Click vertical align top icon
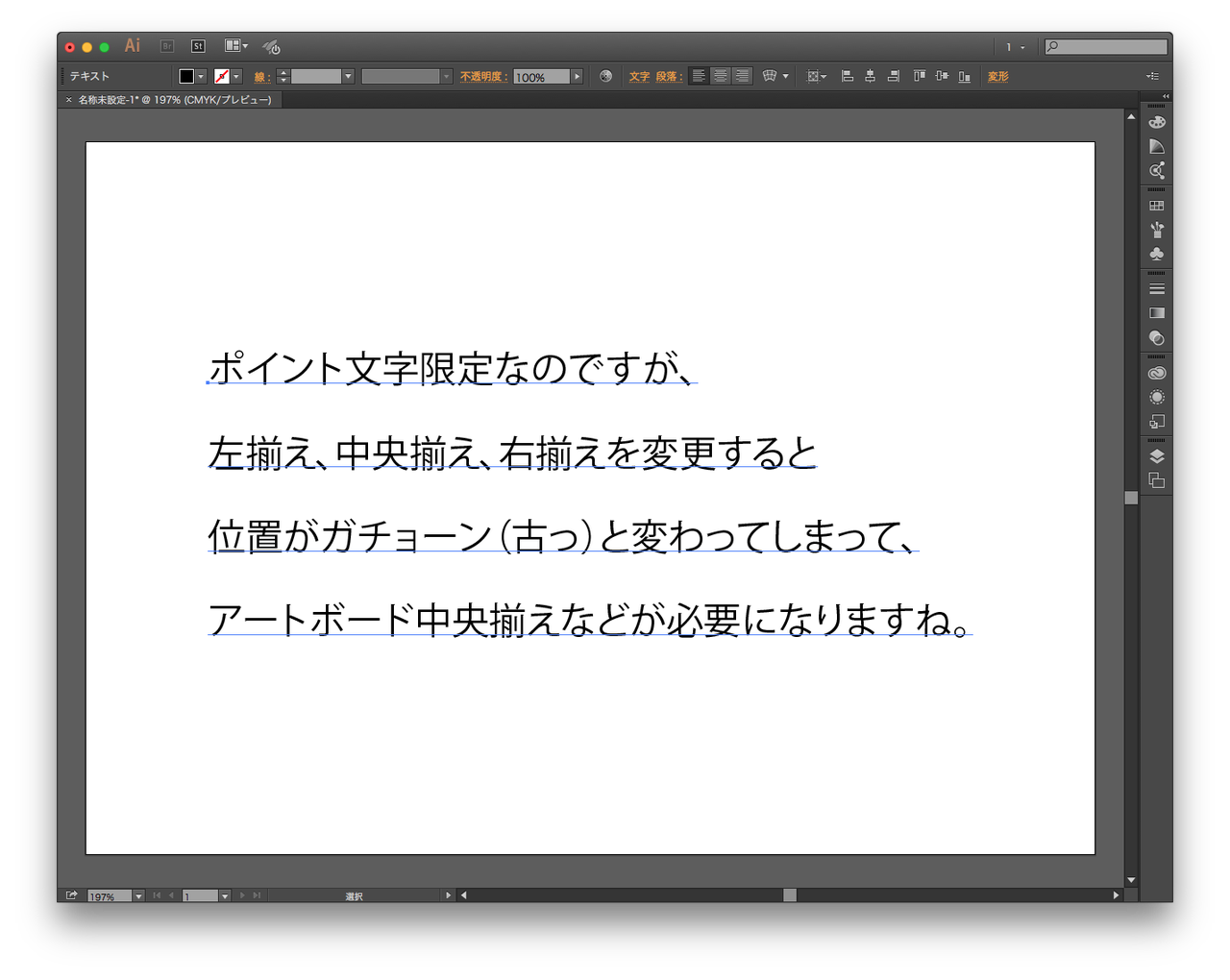The image size is (1230, 980). click(x=920, y=76)
